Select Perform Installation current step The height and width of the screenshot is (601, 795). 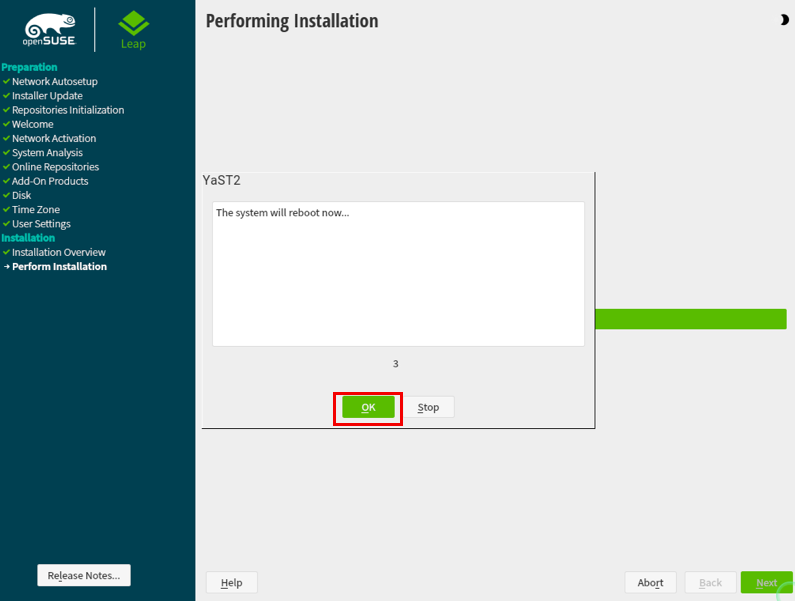click(59, 266)
